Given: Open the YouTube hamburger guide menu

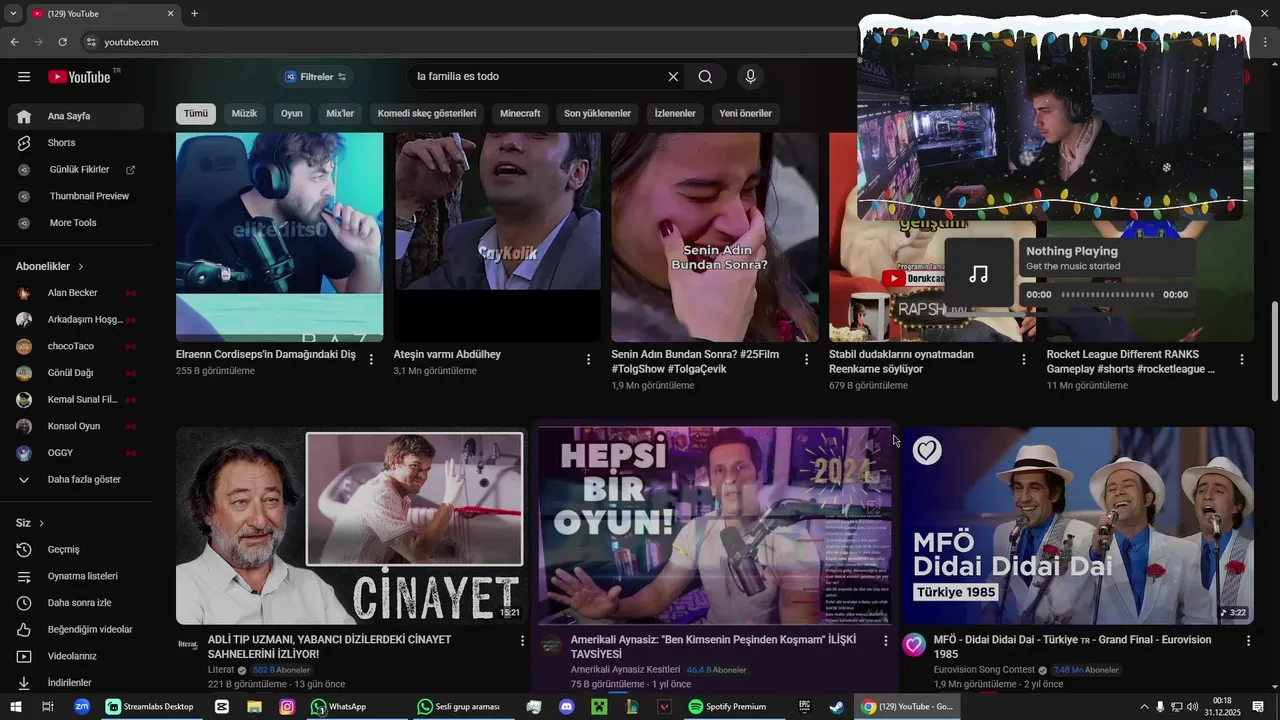Looking at the screenshot, I should click(x=24, y=77).
